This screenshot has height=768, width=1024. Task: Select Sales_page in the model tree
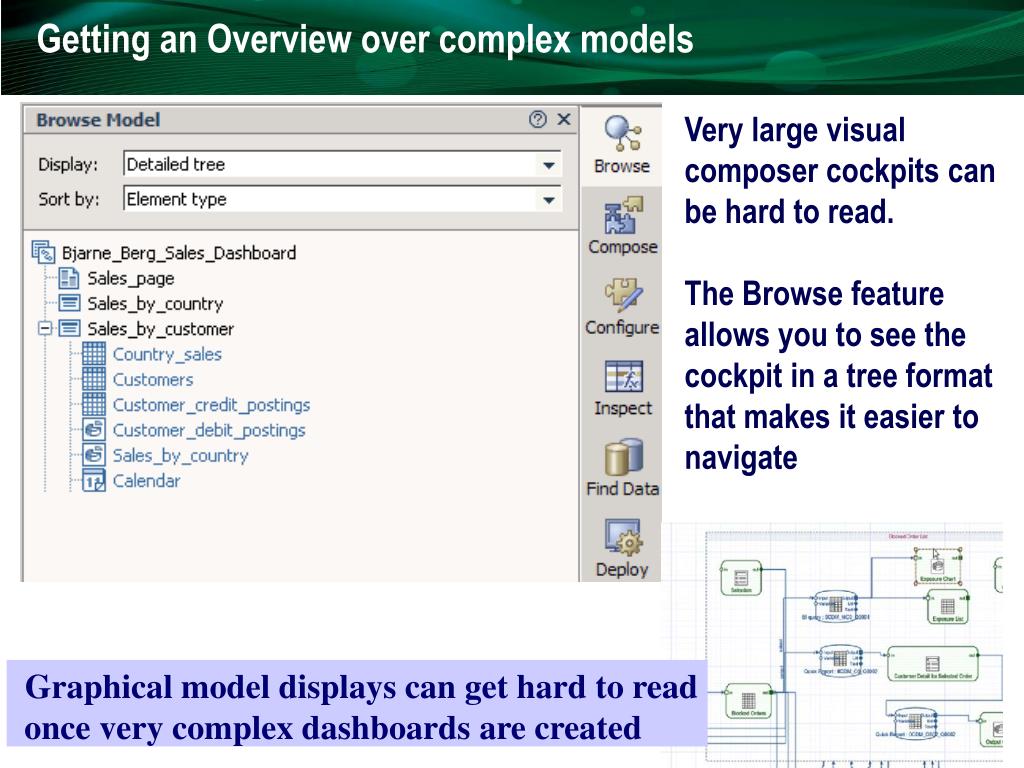[x=130, y=278]
